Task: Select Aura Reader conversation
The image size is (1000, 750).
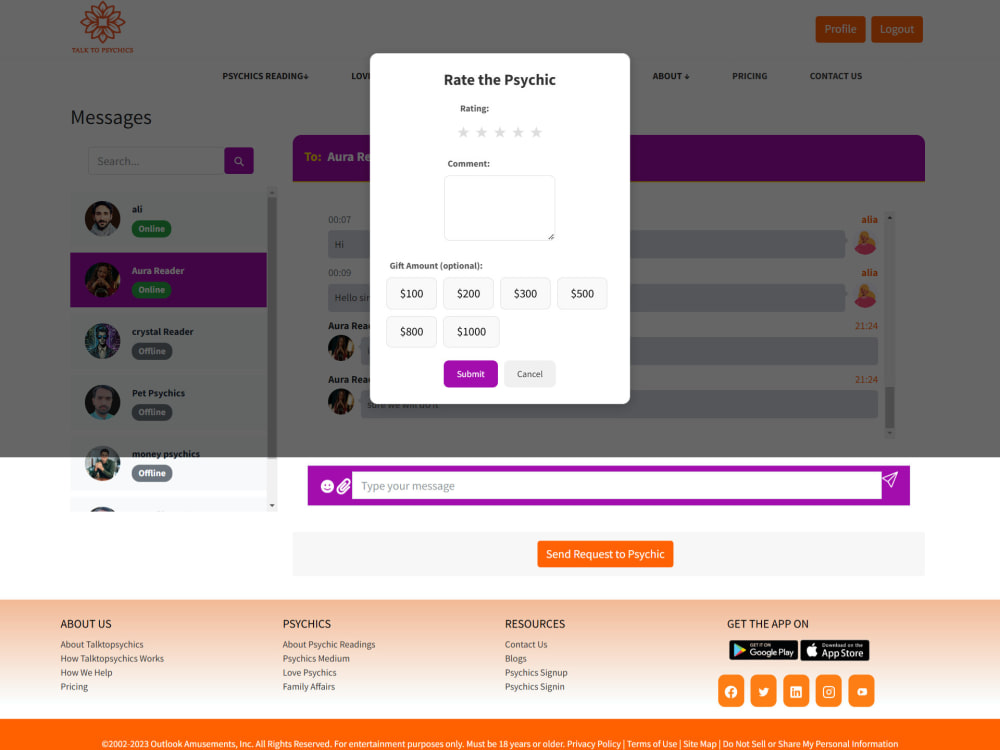Action: coord(168,280)
